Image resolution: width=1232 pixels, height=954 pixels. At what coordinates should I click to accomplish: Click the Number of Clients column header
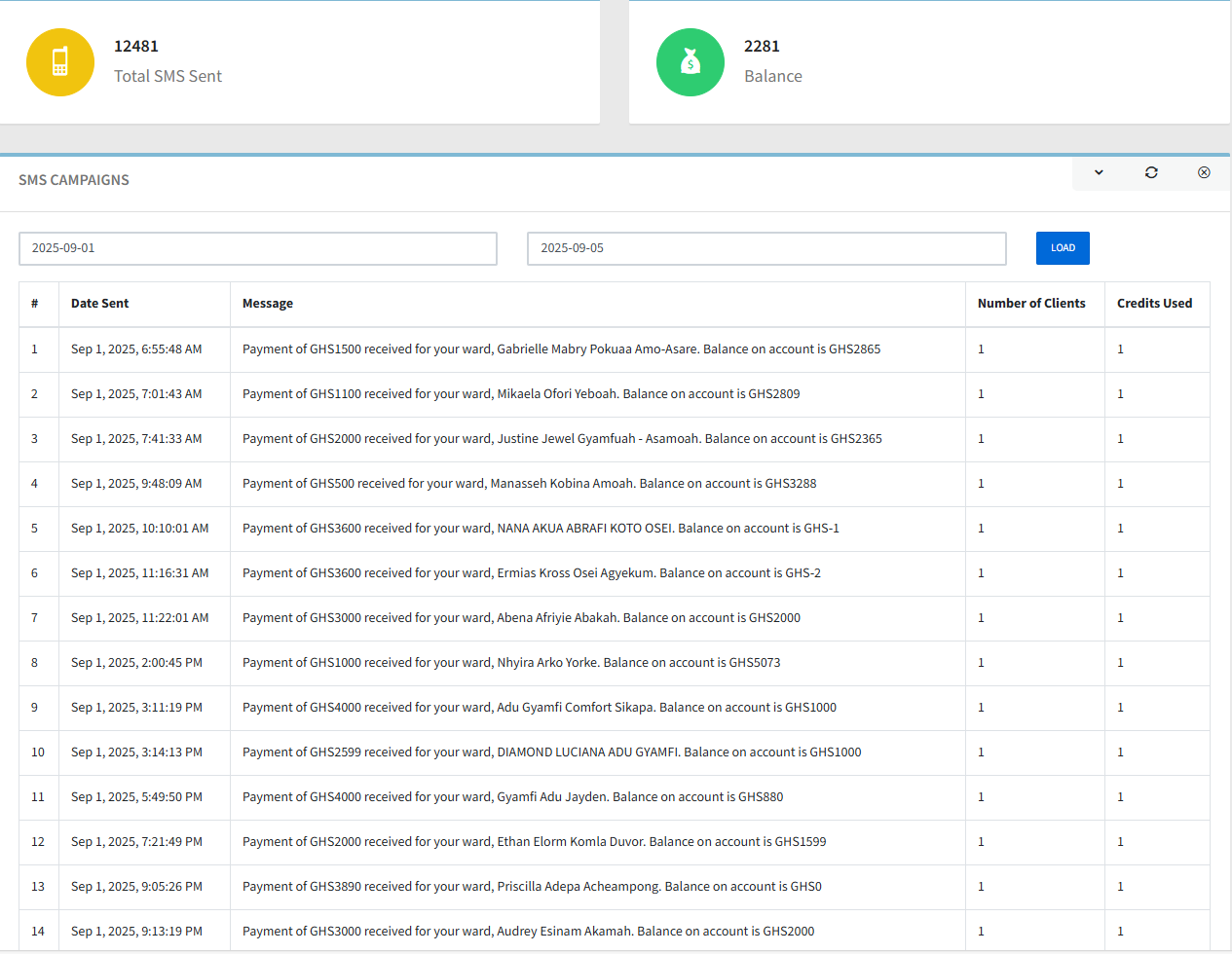click(1031, 304)
